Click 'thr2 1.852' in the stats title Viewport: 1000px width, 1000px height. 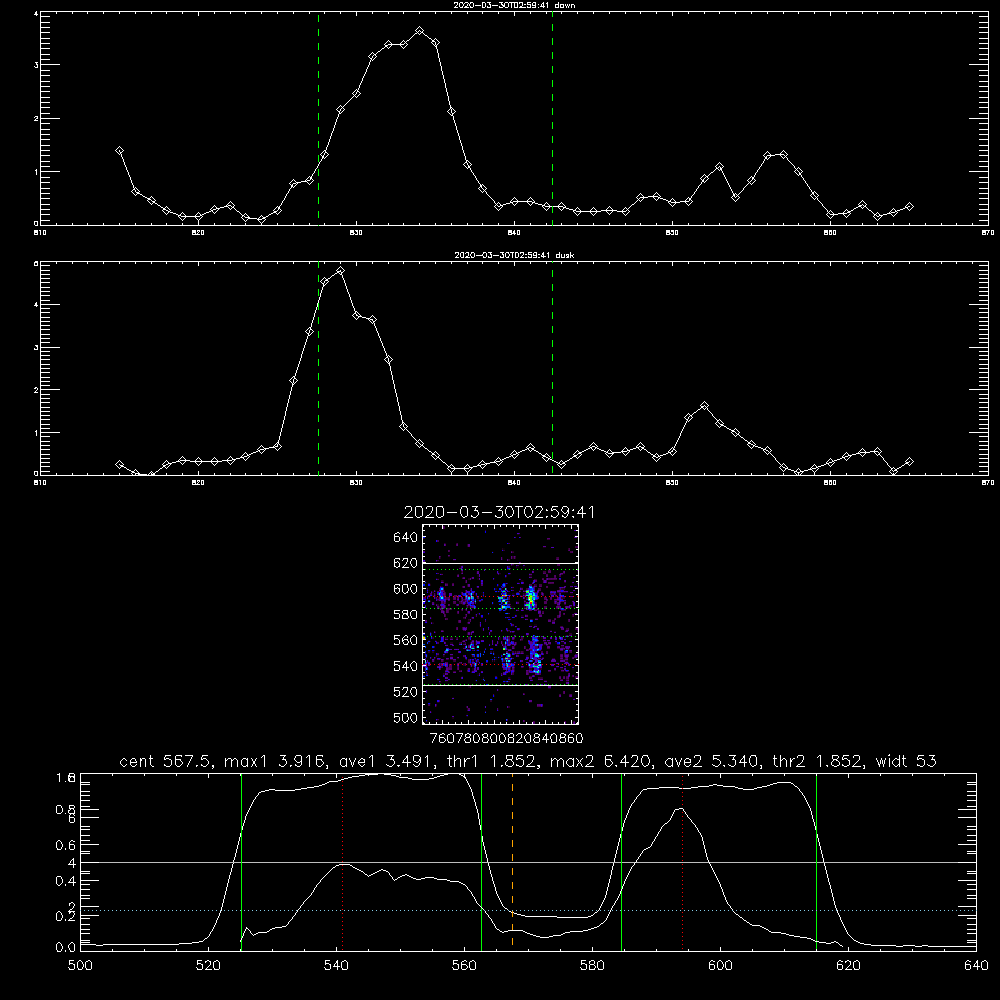tap(818, 761)
